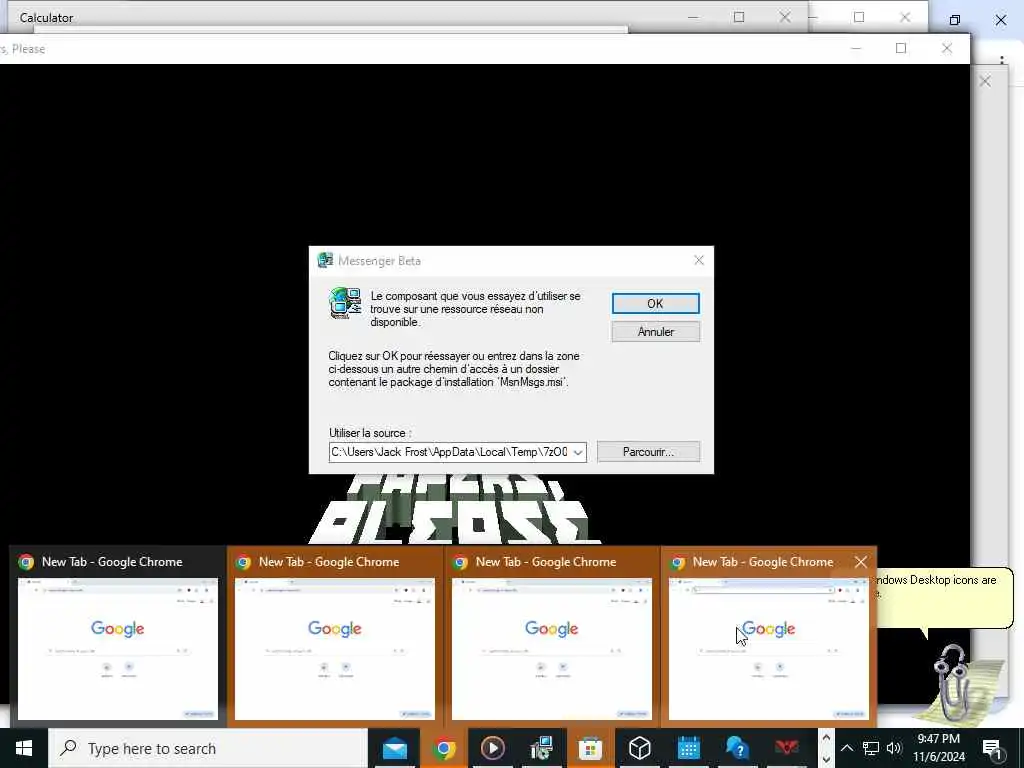Click the installer computer taskbar icon

pyautogui.click(x=541, y=748)
